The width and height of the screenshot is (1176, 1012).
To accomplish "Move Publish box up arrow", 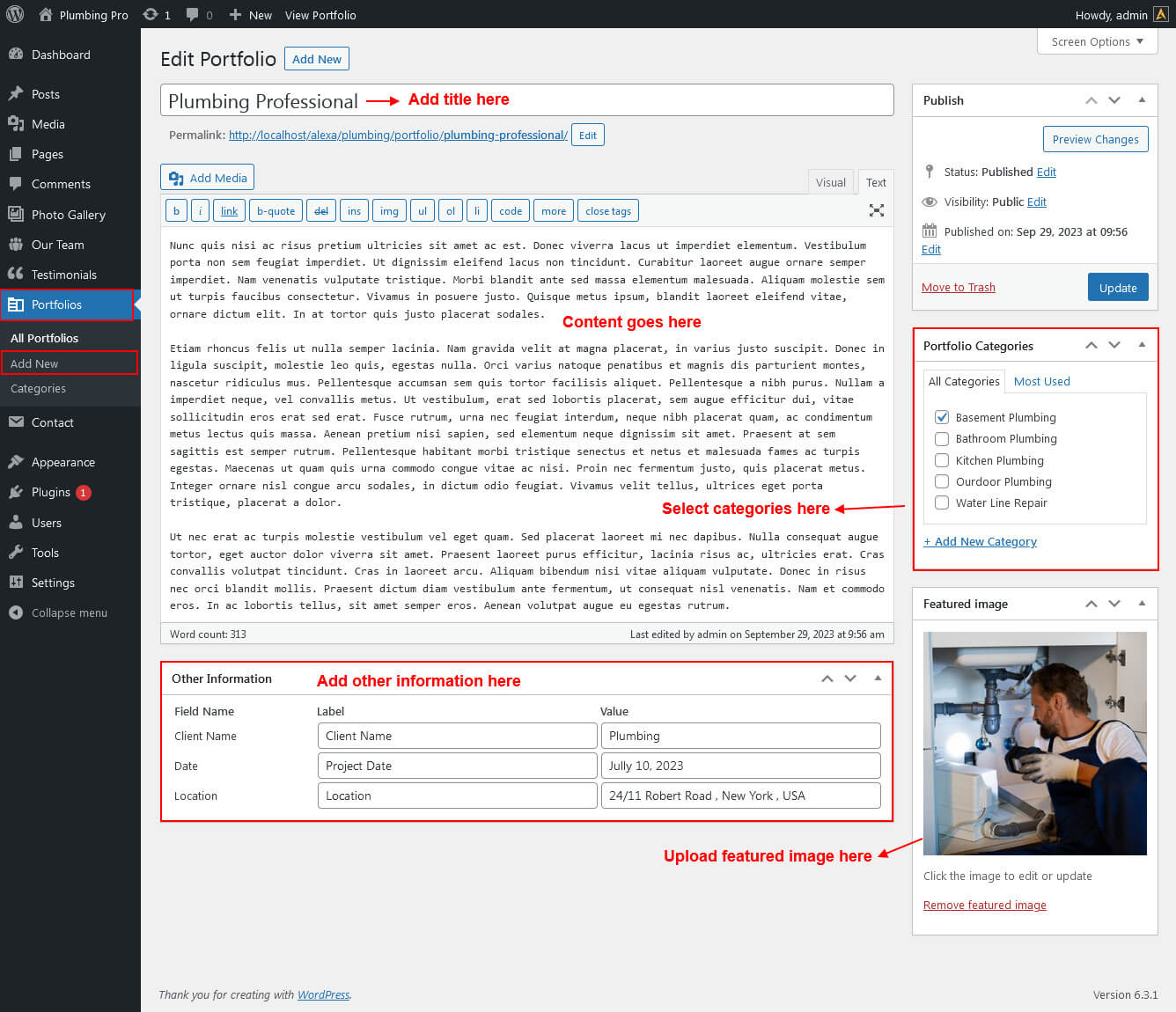I will click(x=1091, y=100).
